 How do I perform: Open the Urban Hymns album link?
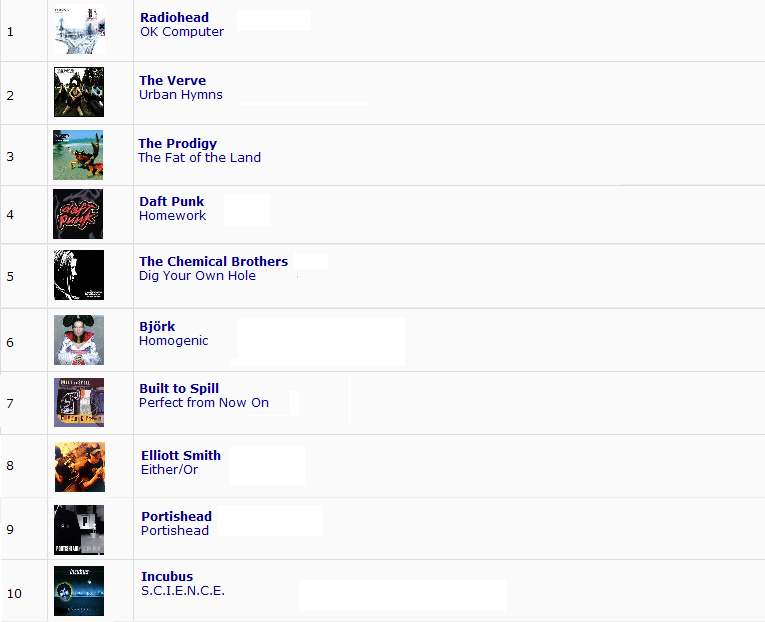click(x=181, y=95)
